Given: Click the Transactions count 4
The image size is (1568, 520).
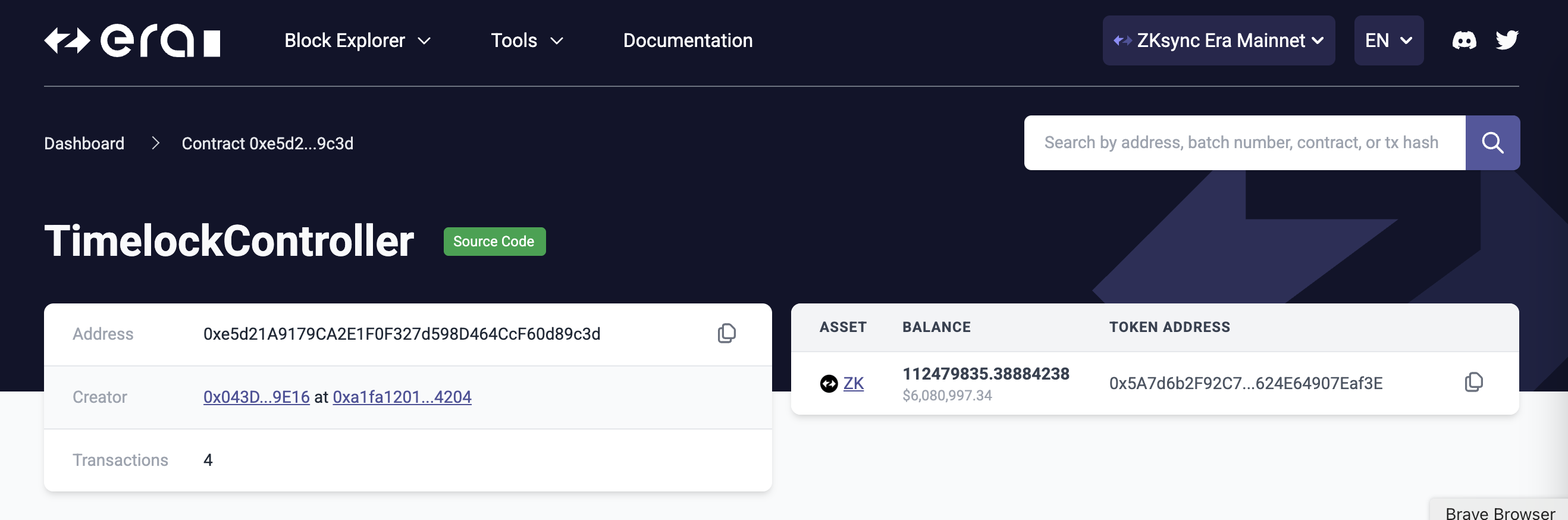Looking at the screenshot, I should point(208,461).
